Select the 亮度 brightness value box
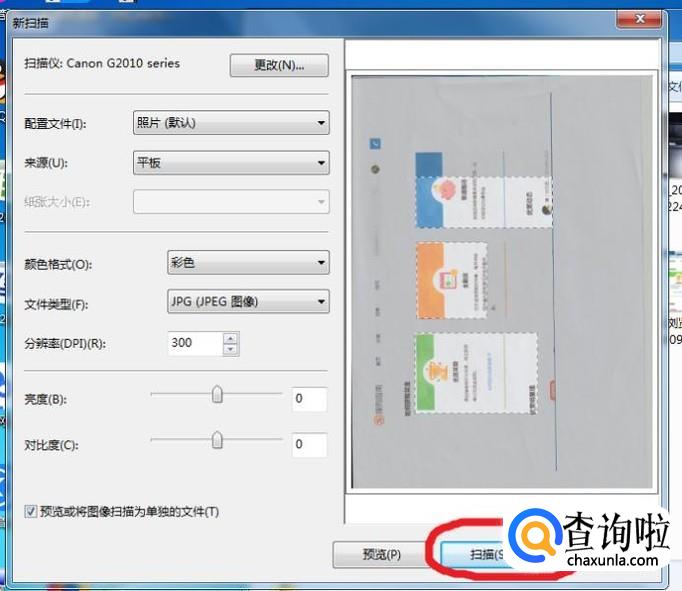The image size is (682, 591). [x=309, y=399]
